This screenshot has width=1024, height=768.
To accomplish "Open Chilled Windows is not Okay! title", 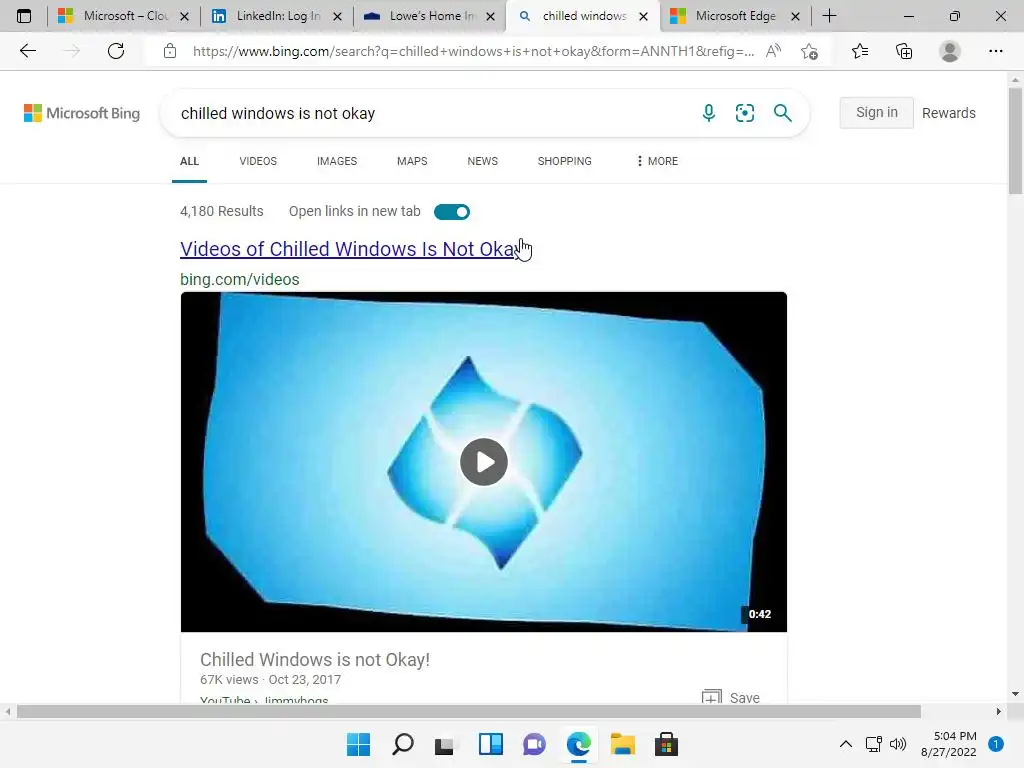I will (315, 660).
